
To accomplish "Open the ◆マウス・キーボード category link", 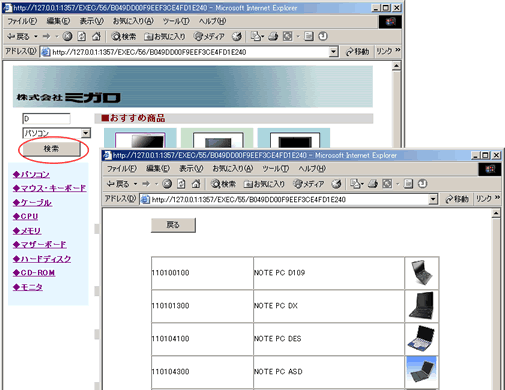I will click(49, 188).
